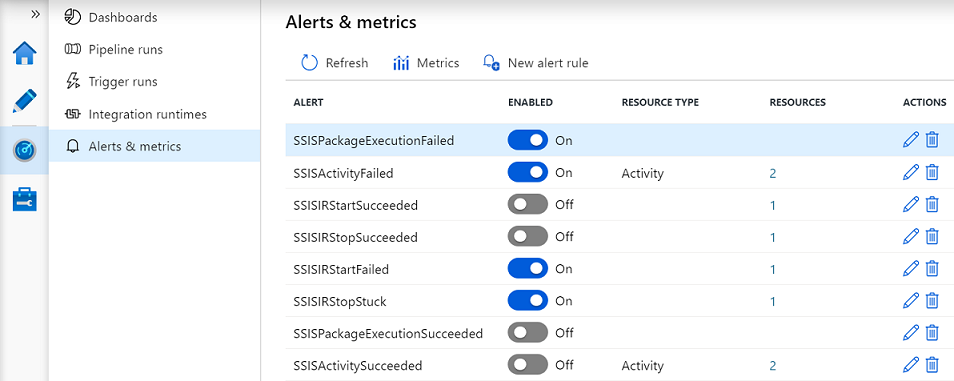Open Dashboards in monitor menu
This screenshot has width=954, height=381.
[155, 18]
